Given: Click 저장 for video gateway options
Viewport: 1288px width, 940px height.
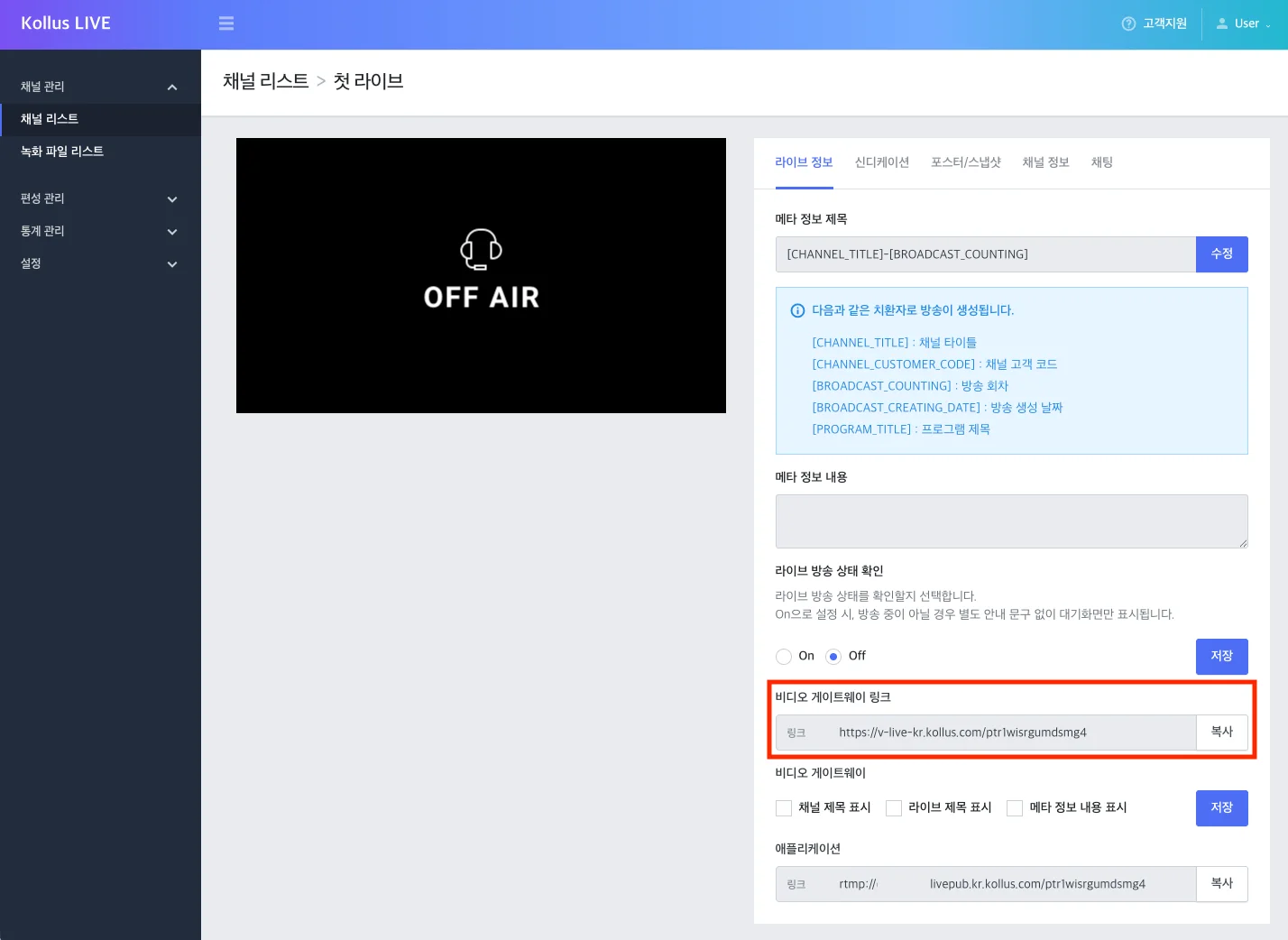Looking at the screenshot, I should click(x=1222, y=808).
